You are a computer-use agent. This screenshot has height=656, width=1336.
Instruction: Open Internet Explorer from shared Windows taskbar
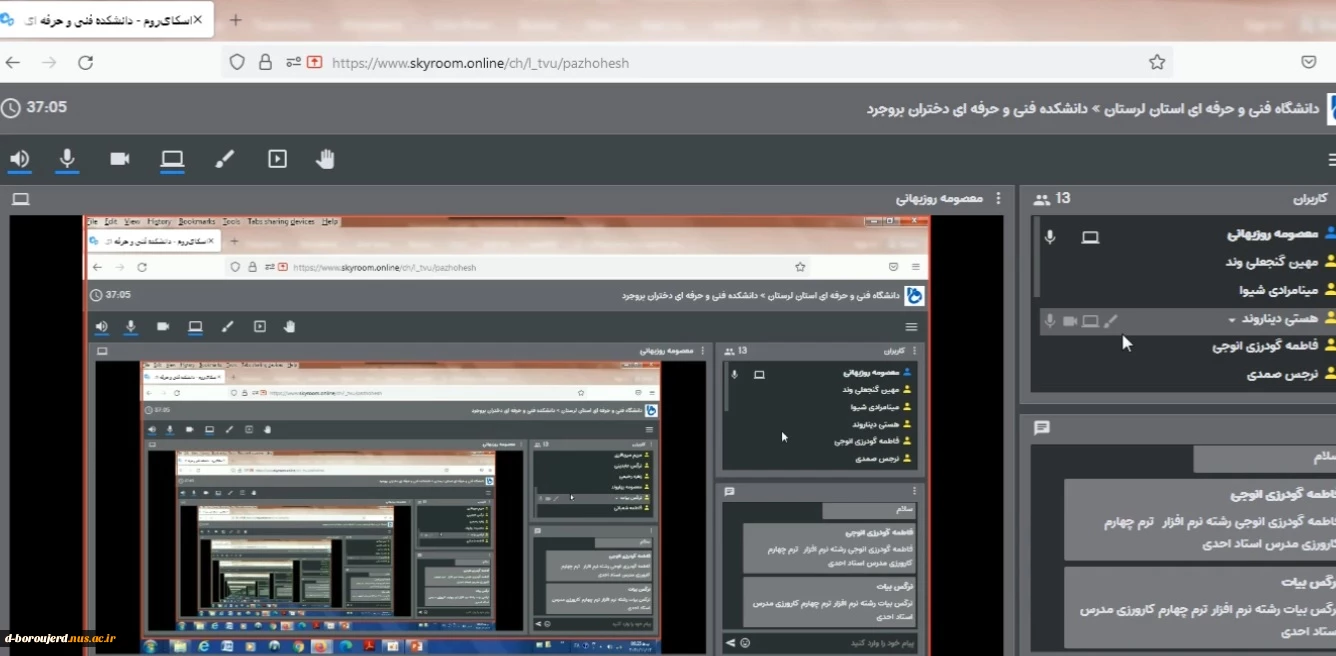[203, 646]
